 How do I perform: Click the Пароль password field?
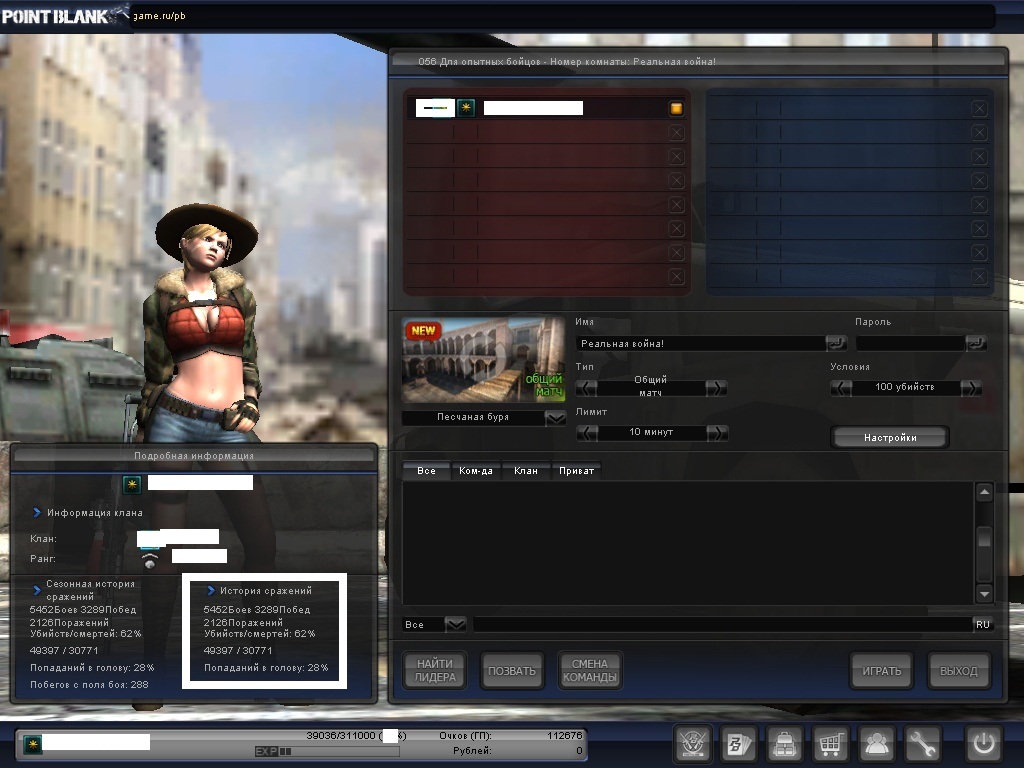pos(910,344)
